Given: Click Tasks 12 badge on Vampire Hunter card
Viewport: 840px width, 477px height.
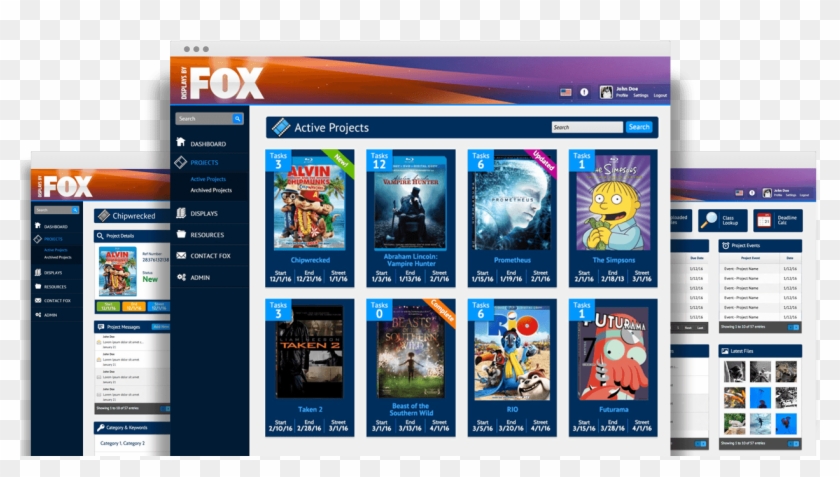Looking at the screenshot, I should pos(379,160).
